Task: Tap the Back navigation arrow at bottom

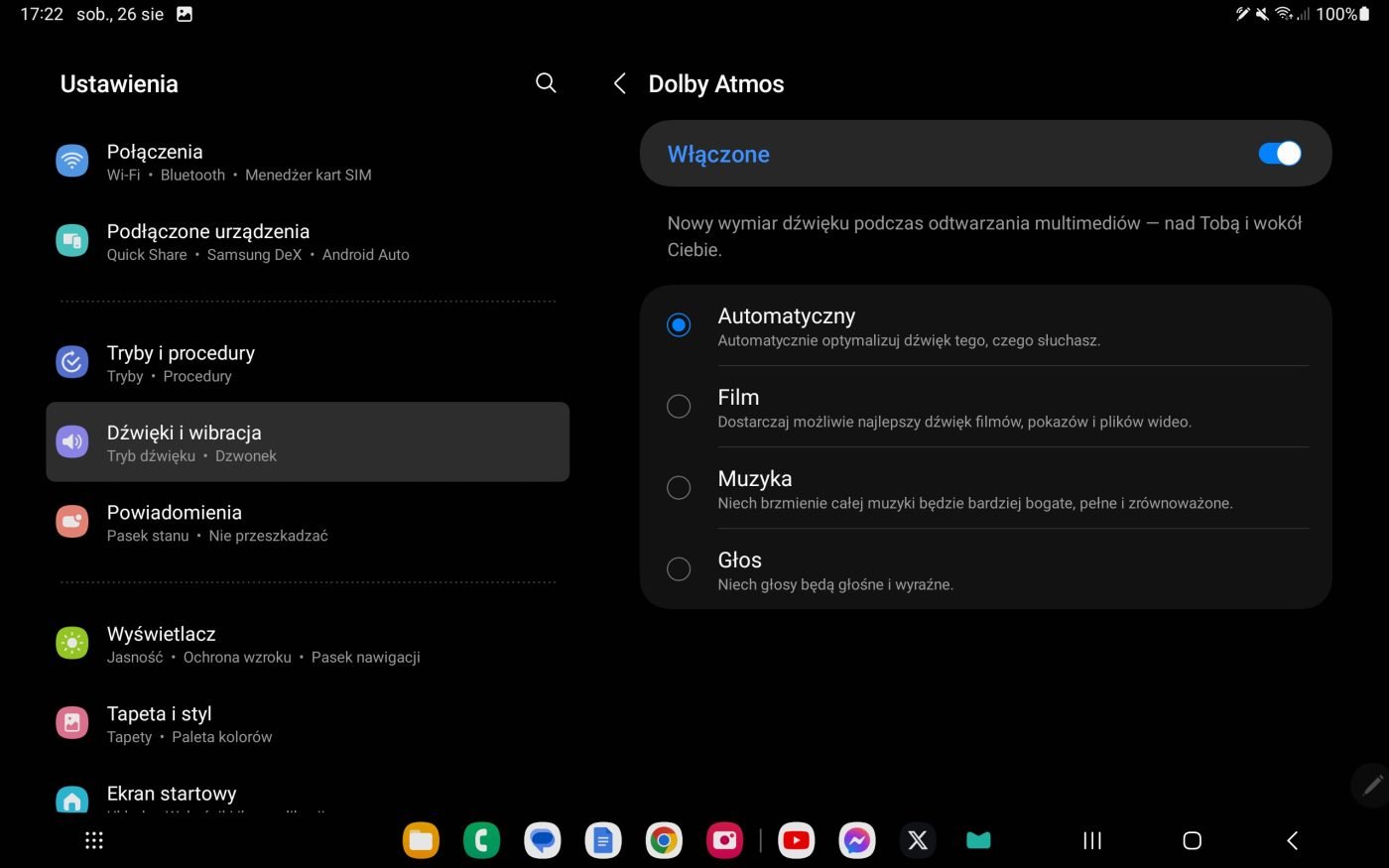Action: point(1292,840)
